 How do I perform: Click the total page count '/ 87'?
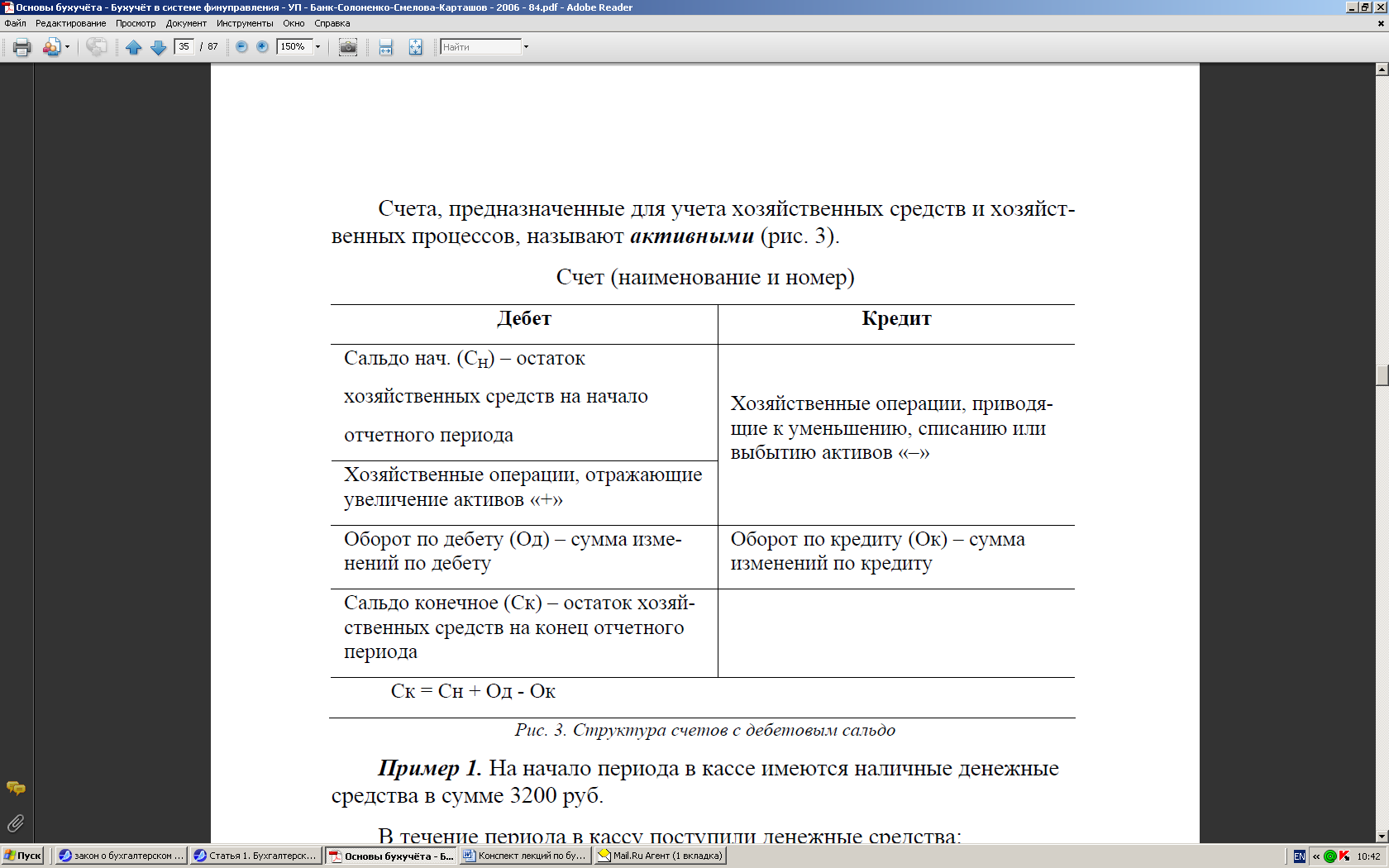tap(209, 46)
